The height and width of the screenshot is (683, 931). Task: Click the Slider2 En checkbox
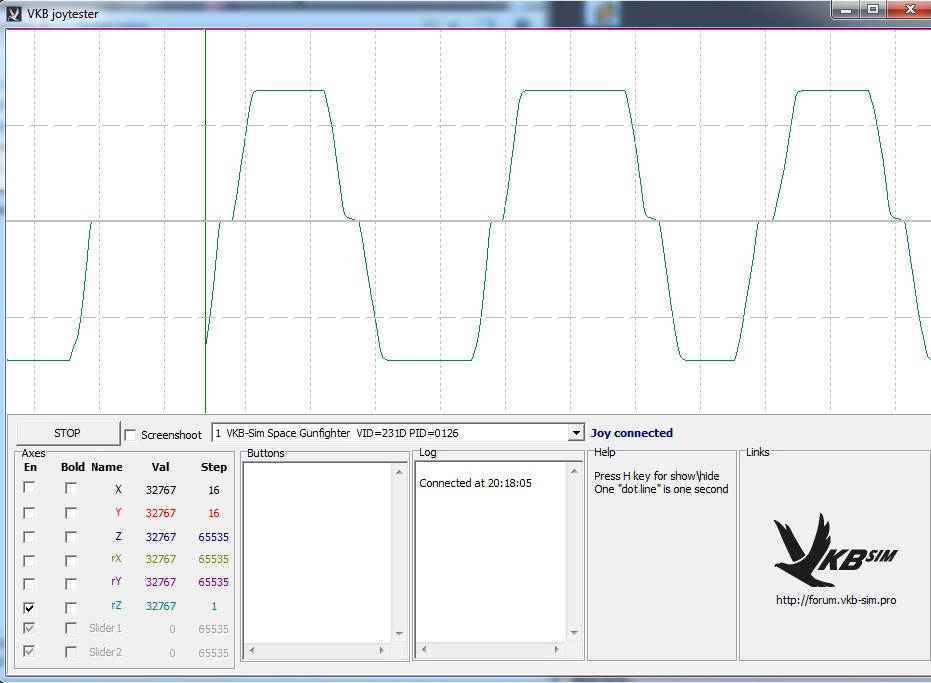click(x=28, y=651)
